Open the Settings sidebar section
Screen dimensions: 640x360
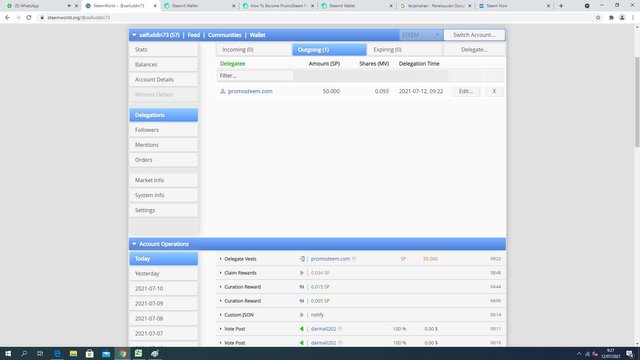[164, 210]
